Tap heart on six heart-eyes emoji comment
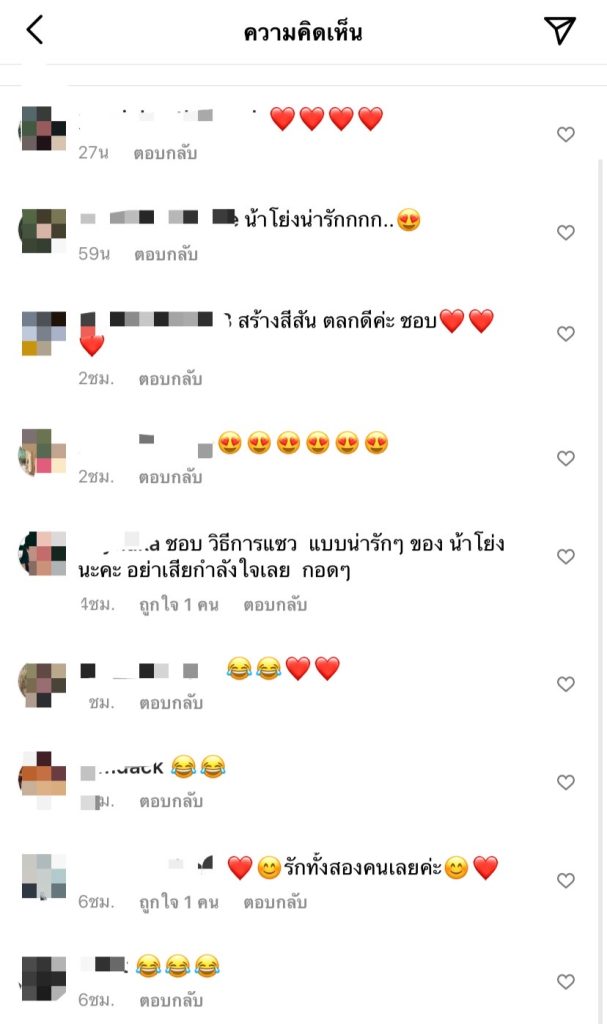The width and height of the screenshot is (607, 1024). tap(566, 458)
